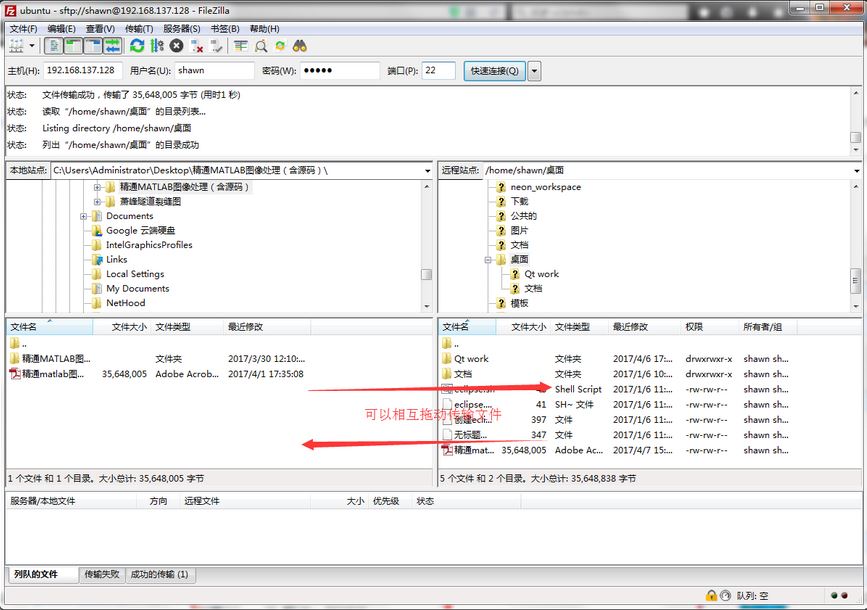Refresh the file and folder lists
The image size is (867, 610).
click(x=137, y=46)
